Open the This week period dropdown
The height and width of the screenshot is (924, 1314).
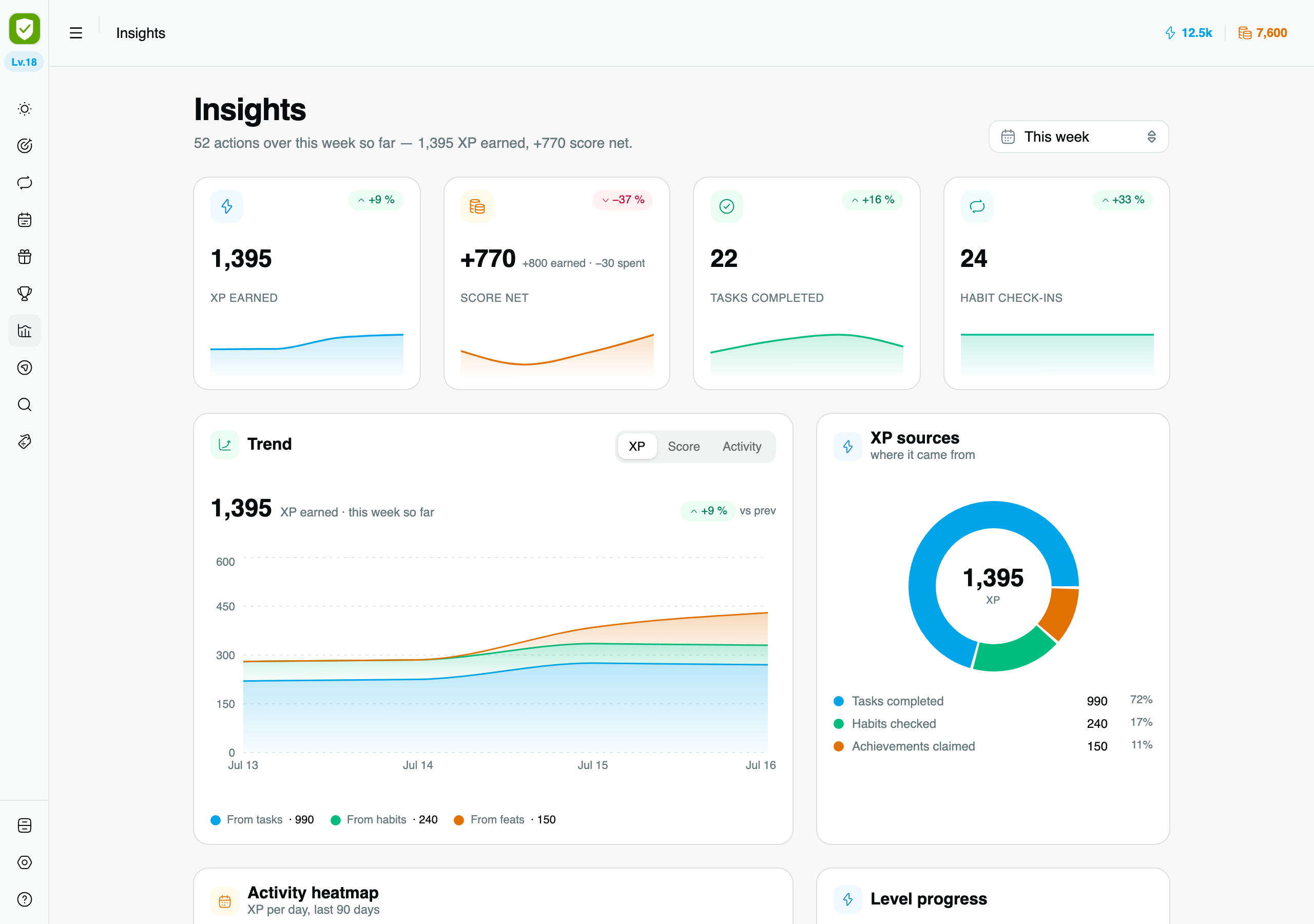(1078, 136)
